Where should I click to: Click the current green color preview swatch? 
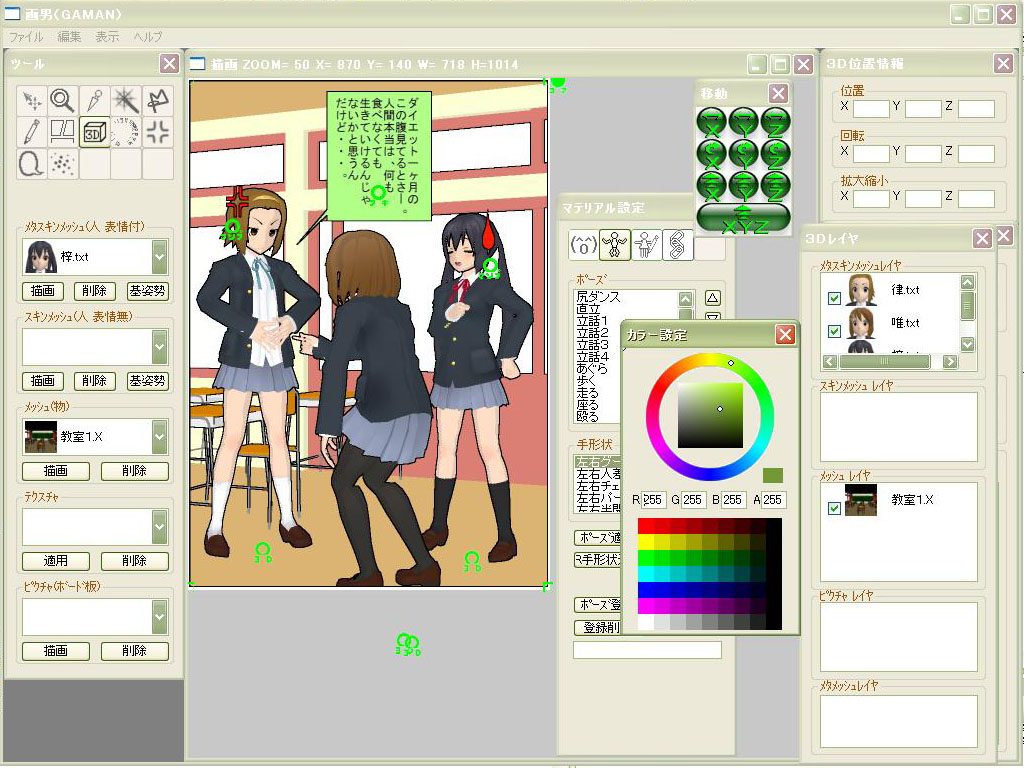click(773, 475)
